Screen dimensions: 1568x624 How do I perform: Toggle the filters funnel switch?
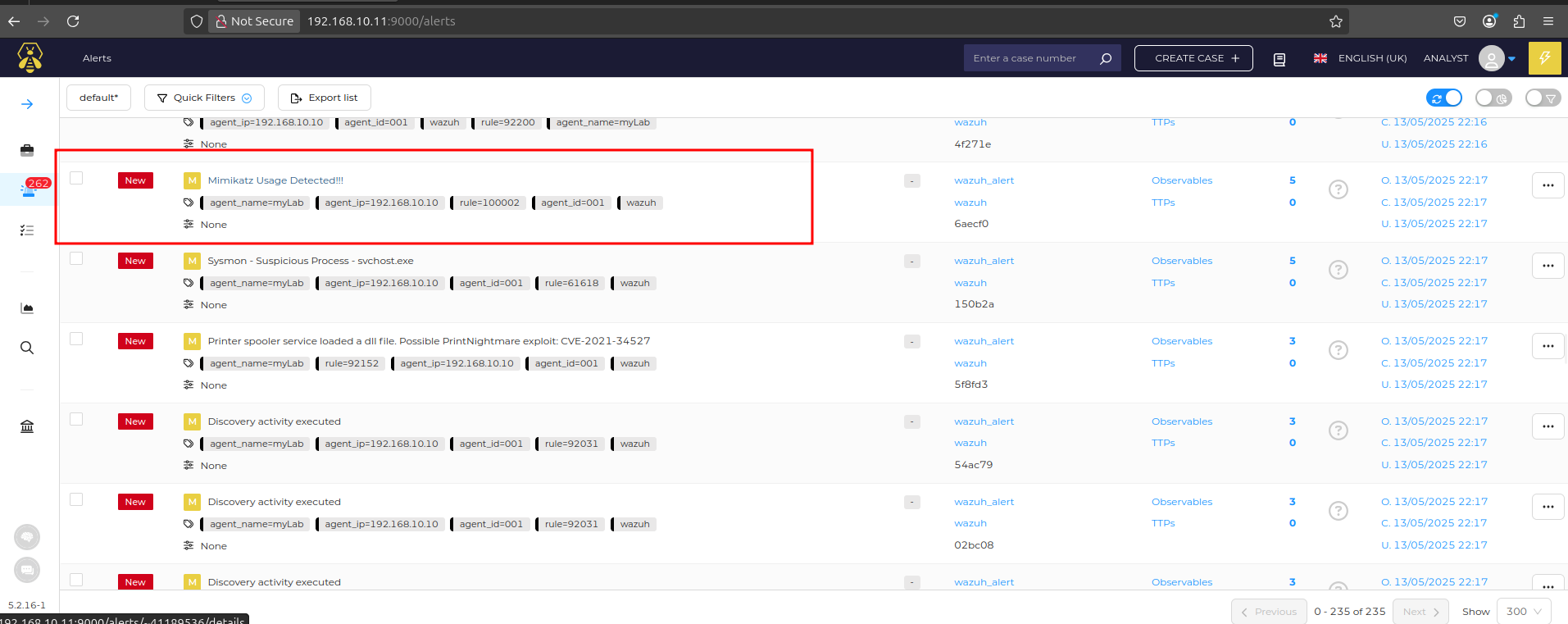tap(1543, 98)
